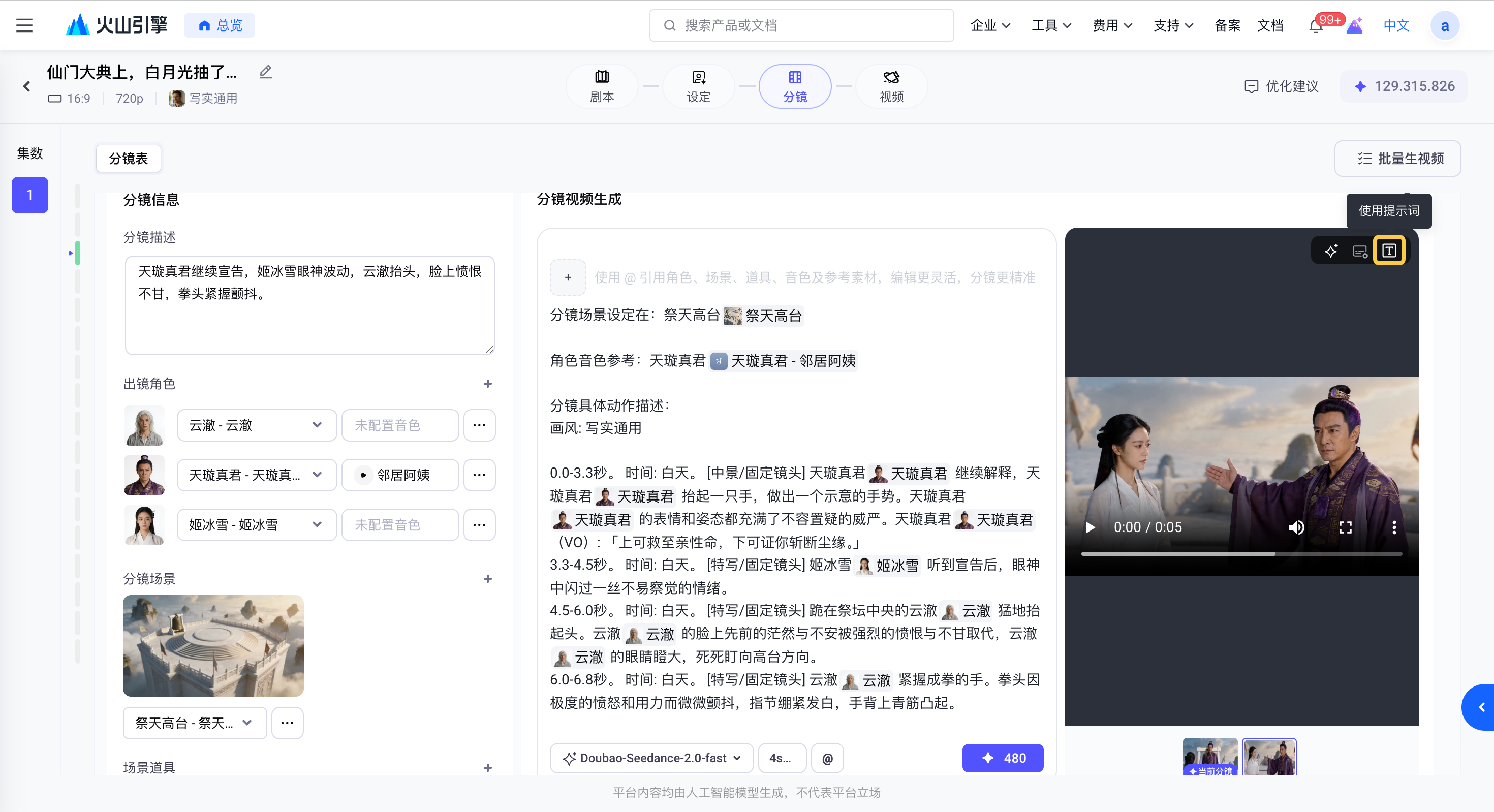Switch to the 剧本 step tab
Image resolution: width=1494 pixels, height=812 pixels.
602,86
